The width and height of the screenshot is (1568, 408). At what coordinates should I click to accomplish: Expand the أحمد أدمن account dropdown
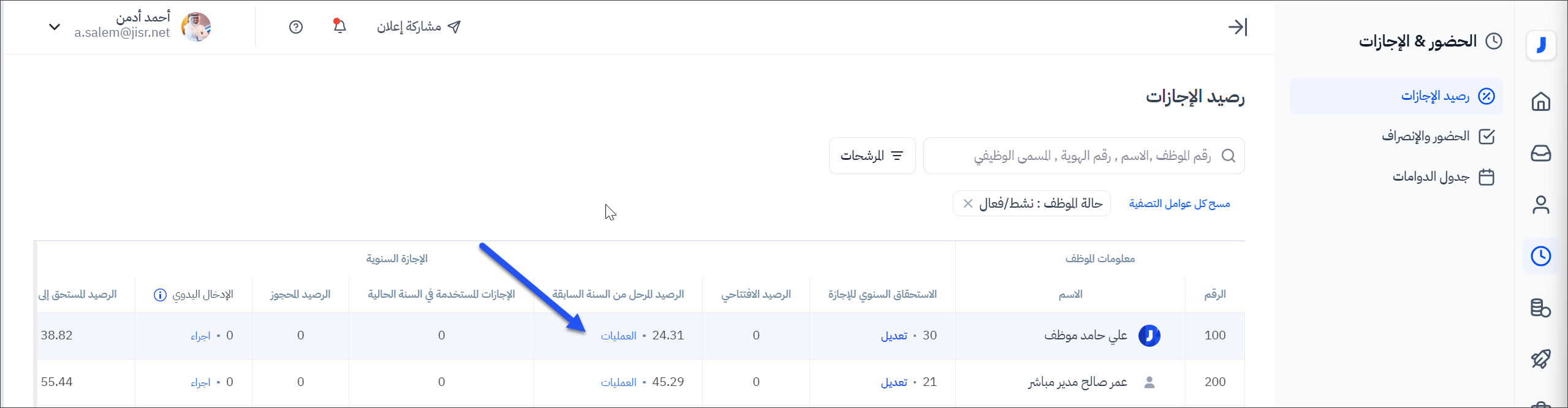(55, 27)
